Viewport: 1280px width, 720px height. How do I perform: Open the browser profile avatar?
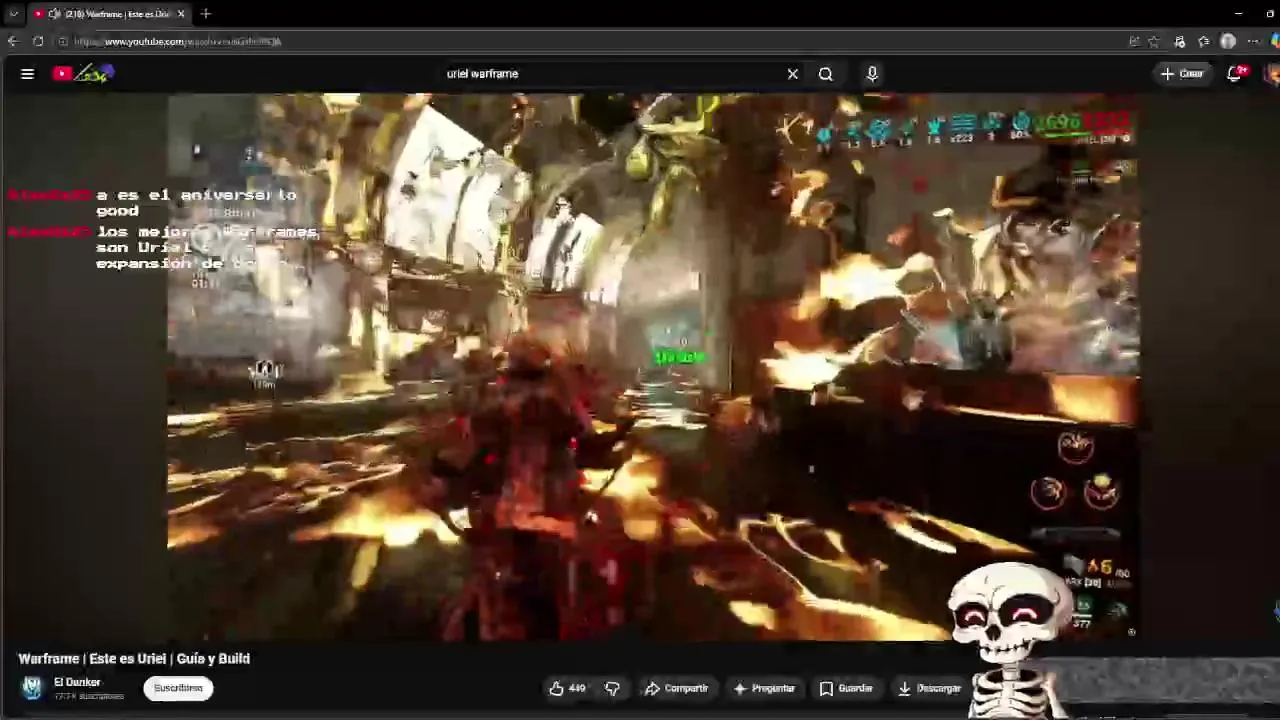(1228, 41)
